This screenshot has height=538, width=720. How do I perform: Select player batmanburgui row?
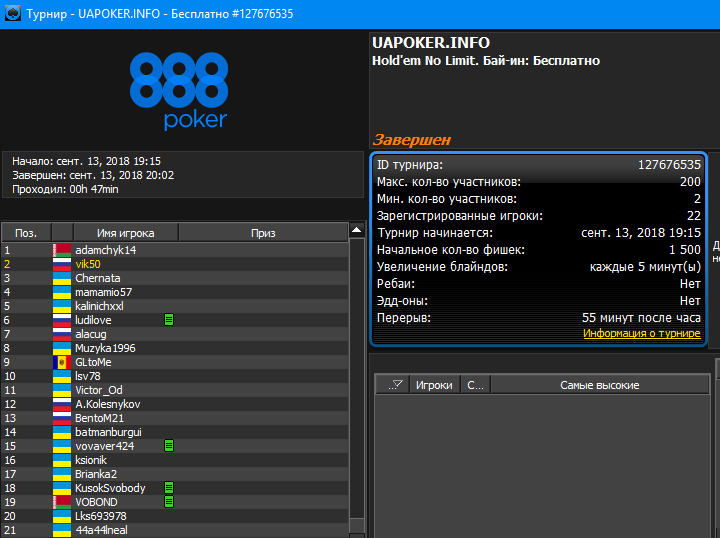(x=174, y=432)
